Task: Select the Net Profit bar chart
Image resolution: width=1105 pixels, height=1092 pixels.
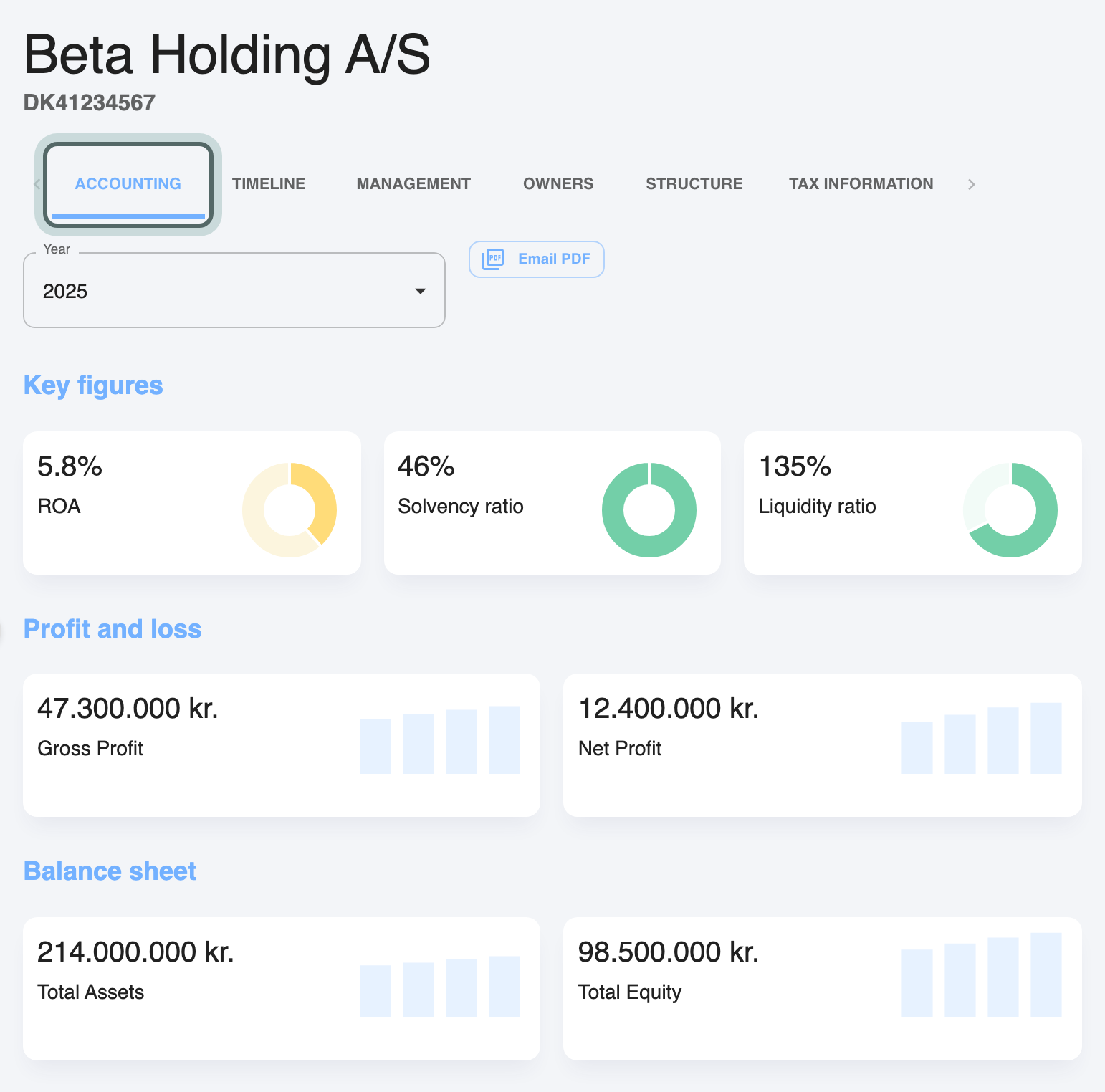Action: tap(982, 738)
